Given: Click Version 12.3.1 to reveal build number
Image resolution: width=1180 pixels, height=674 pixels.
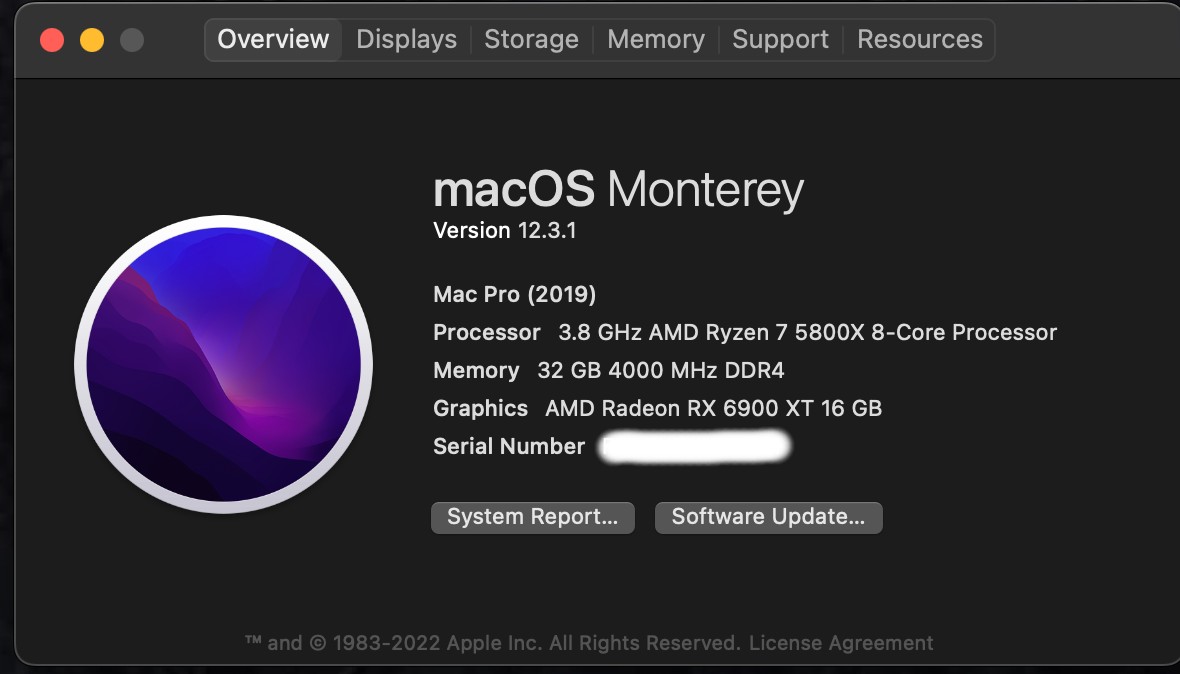Looking at the screenshot, I should pos(504,231).
